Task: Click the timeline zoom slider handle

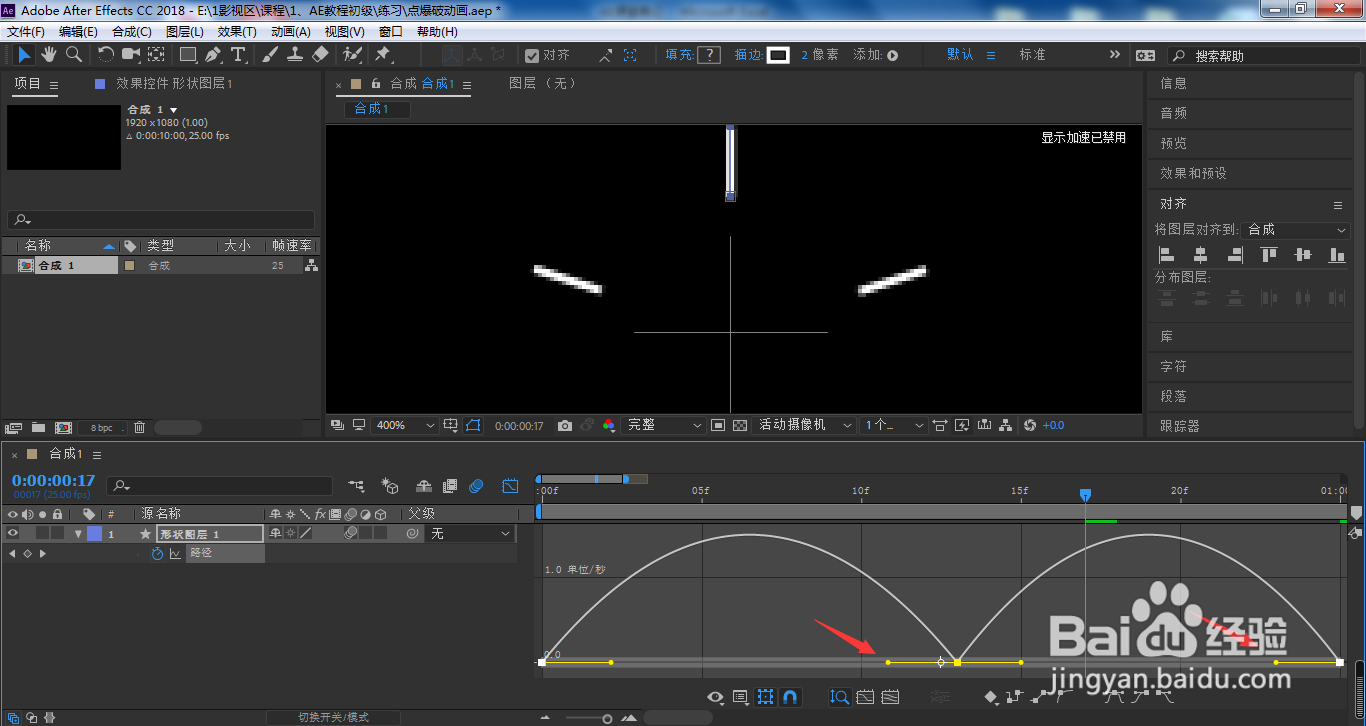Action: click(x=607, y=718)
